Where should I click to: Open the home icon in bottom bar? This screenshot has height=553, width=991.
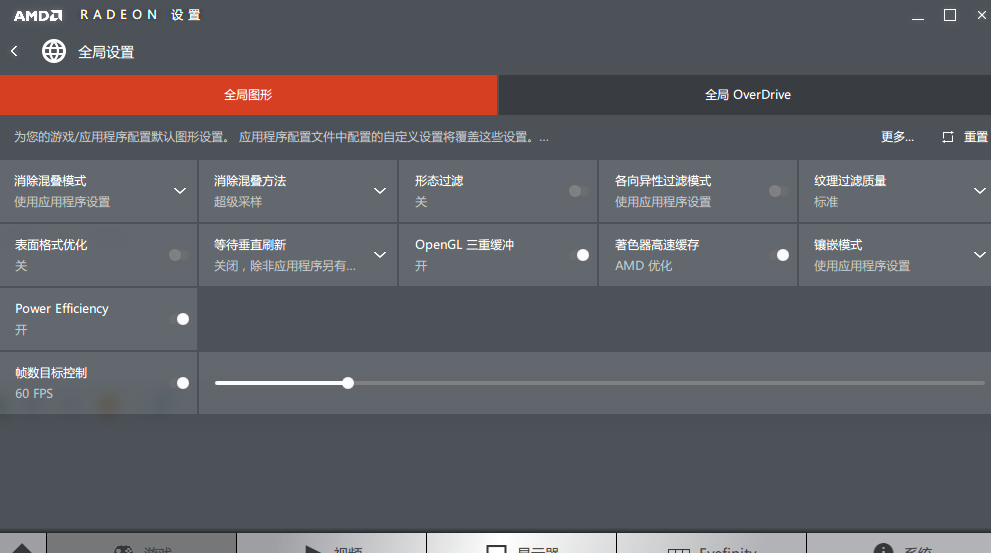(x=22, y=547)
